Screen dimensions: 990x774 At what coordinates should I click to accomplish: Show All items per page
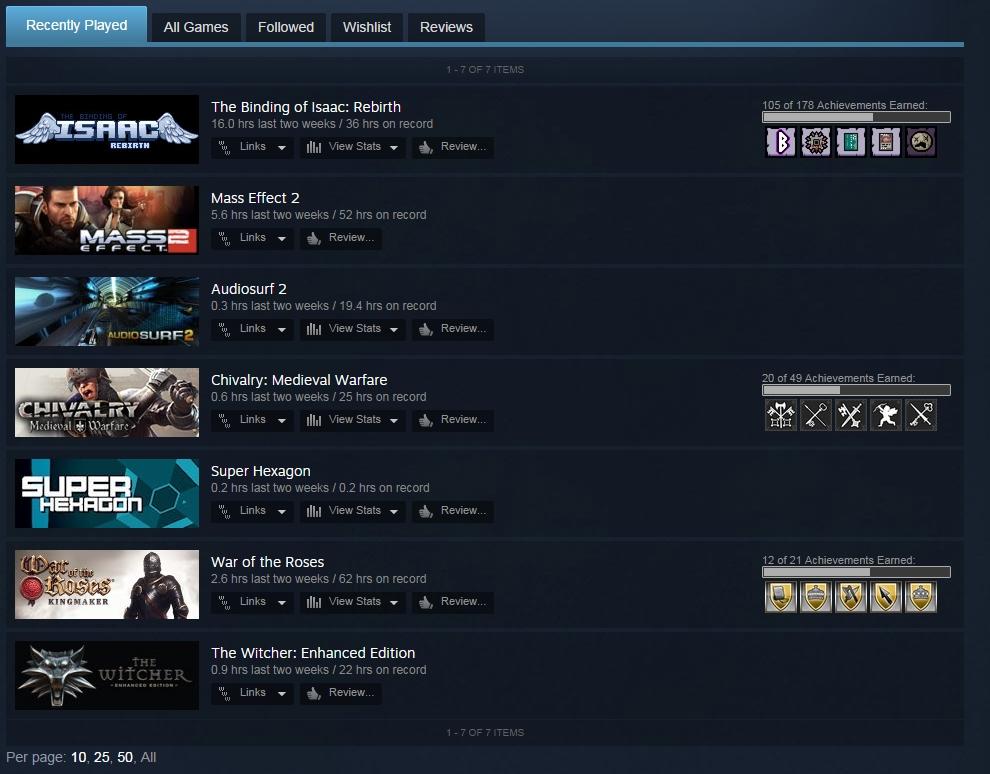148,757
